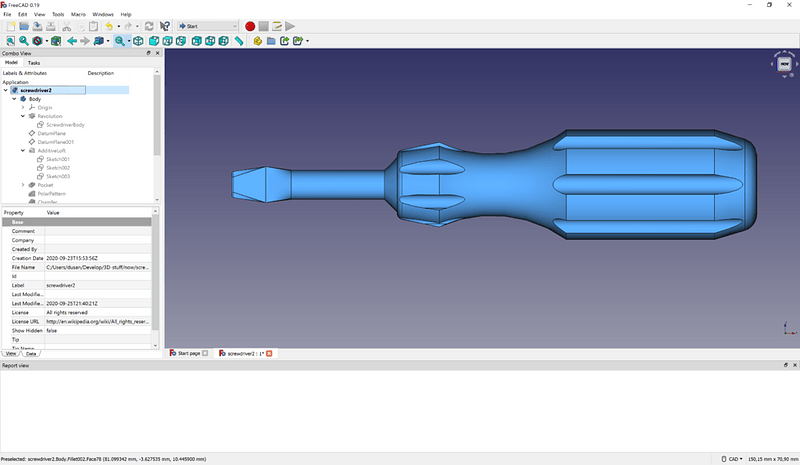Open the Tools menu
This screenshot has height=465, width=800.
pos(58,14)
